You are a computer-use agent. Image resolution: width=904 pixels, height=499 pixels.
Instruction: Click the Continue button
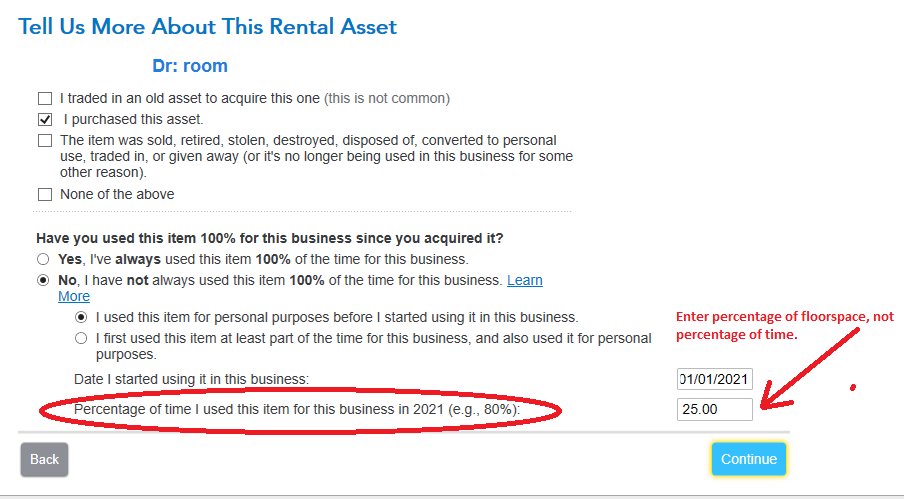[749, 459]
